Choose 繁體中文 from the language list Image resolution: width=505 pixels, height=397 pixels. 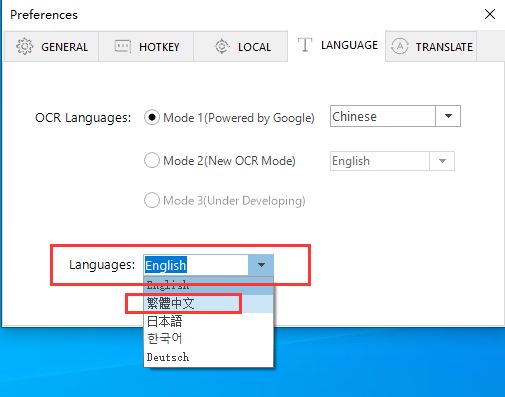point(208,303)
